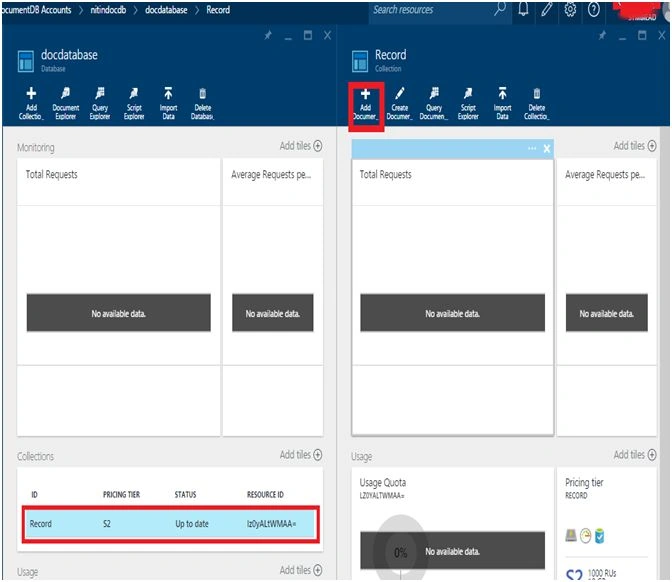672x582 pixels.
Task: Click Delete Collection in Record blade
Action: (x=537, y=104)
